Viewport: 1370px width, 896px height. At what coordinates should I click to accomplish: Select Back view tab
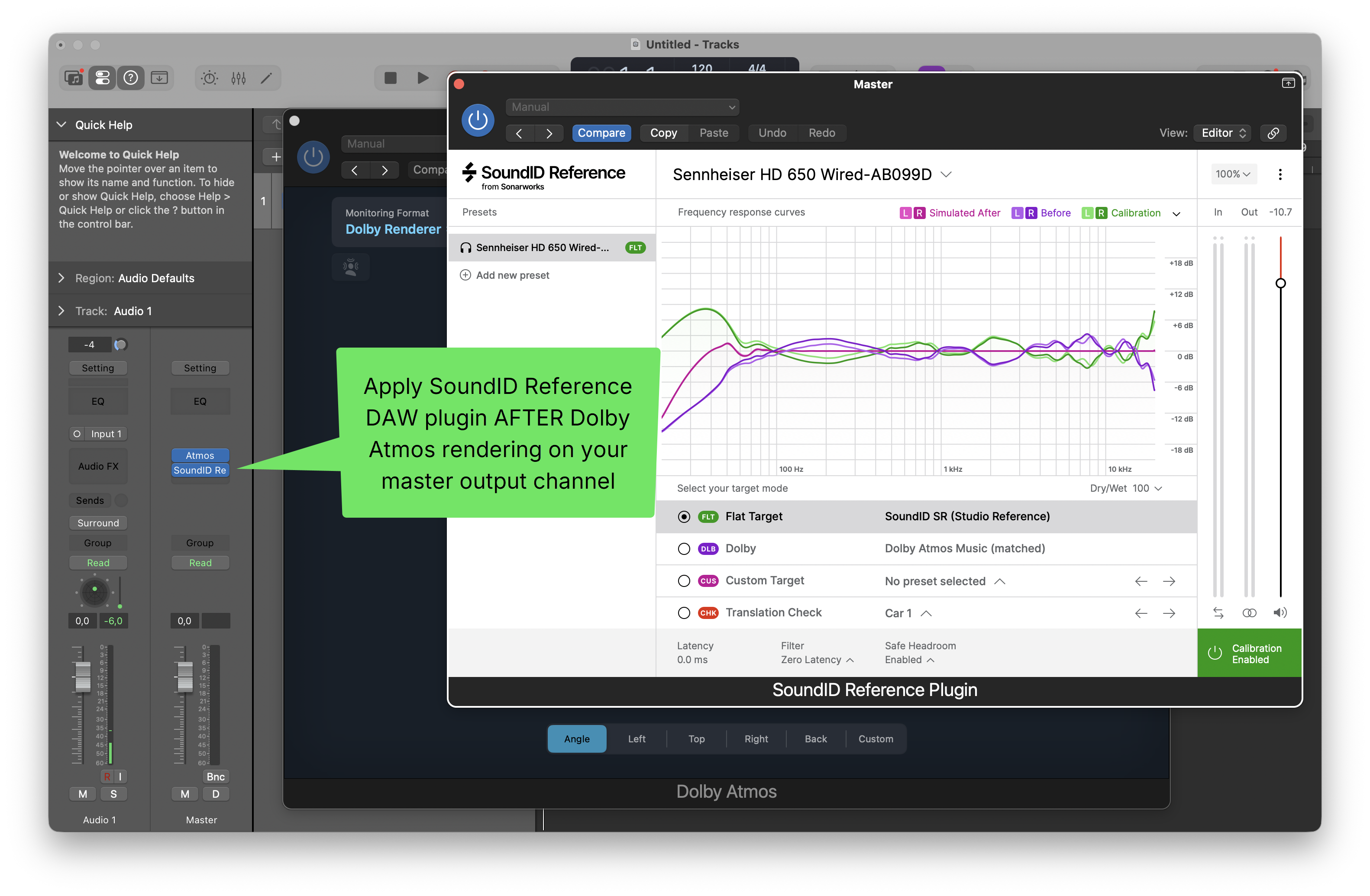pyautogui.click(x=816, y=739)
